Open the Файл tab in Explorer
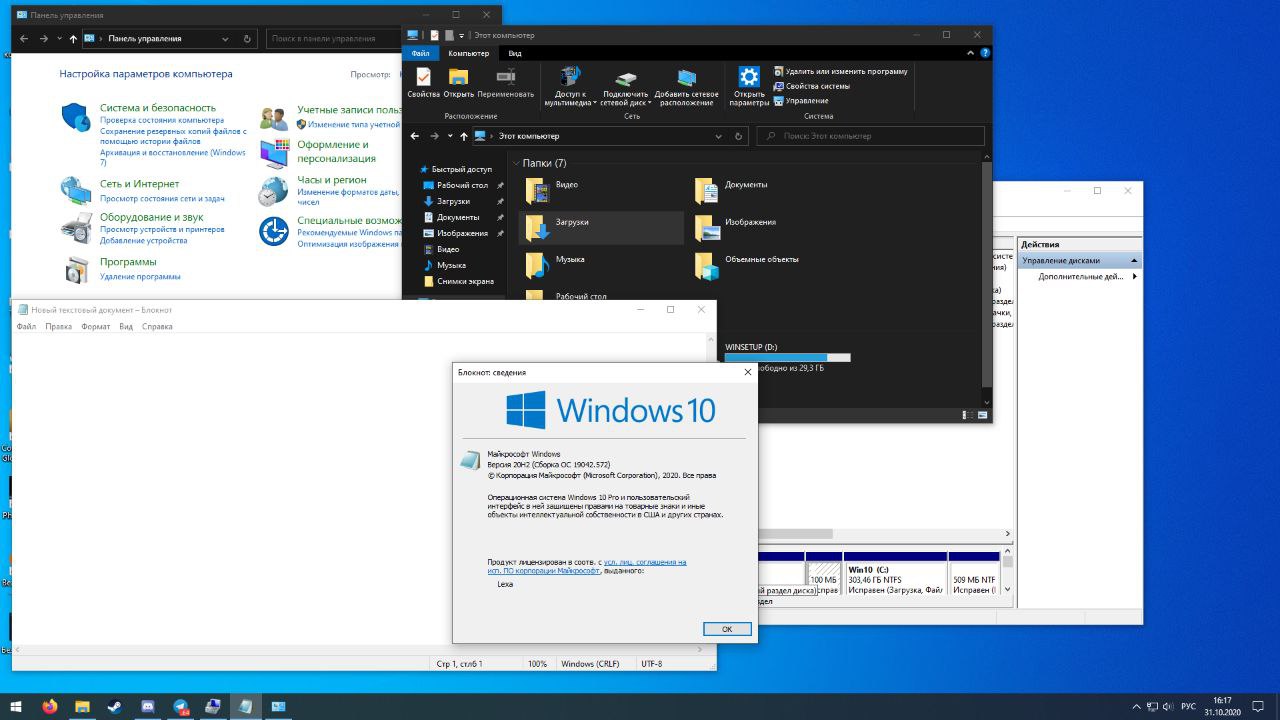 tap(420, 53)
